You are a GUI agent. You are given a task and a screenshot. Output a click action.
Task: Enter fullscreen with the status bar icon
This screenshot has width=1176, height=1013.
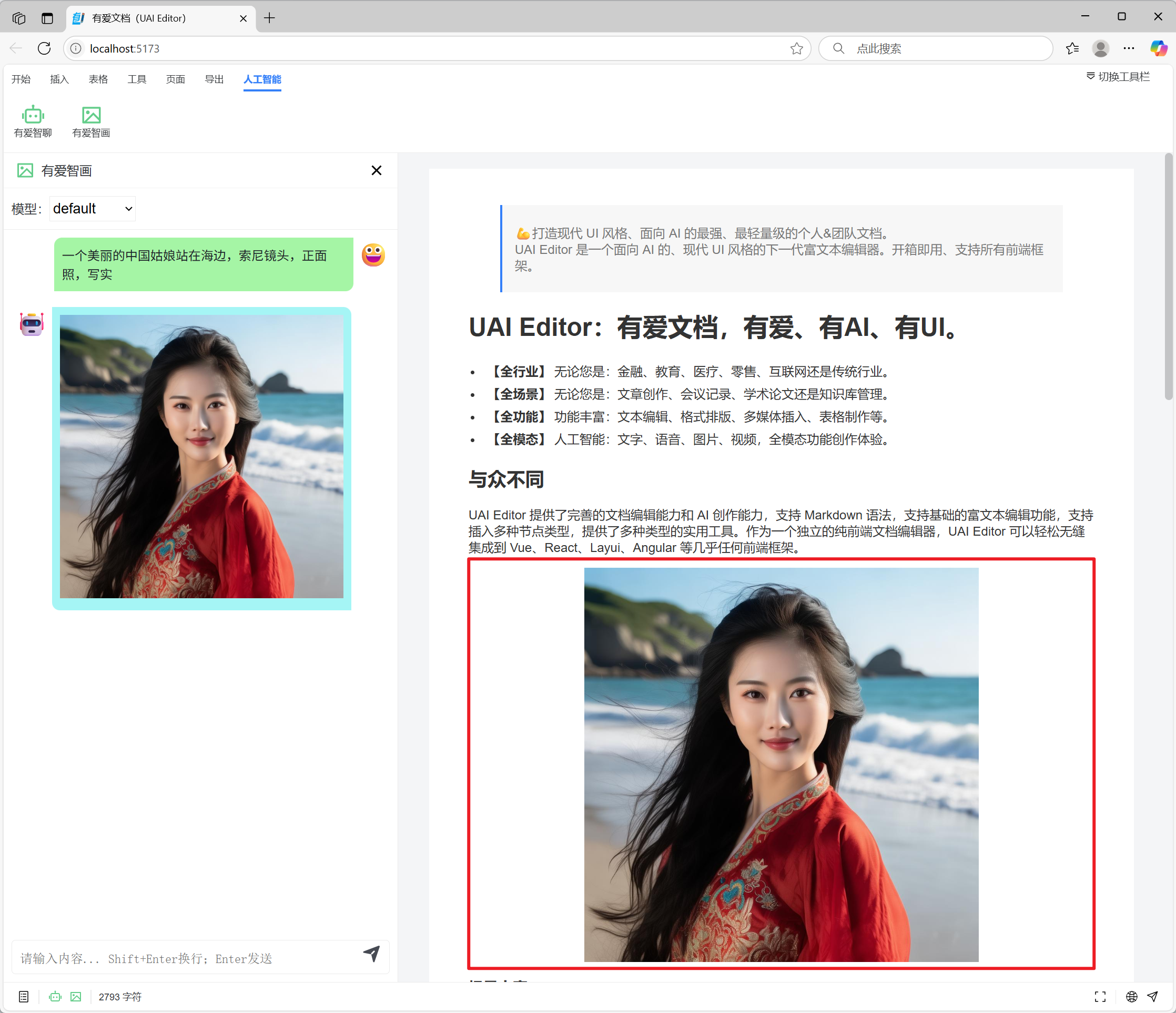[x=1100, y=997]
